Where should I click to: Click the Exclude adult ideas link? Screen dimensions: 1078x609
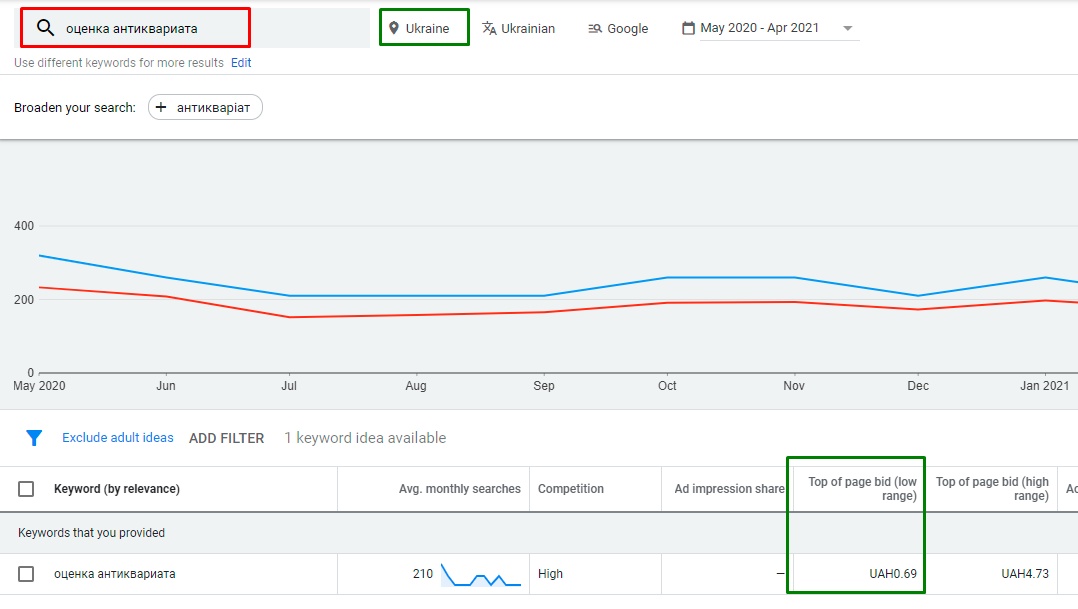point(117,438)
